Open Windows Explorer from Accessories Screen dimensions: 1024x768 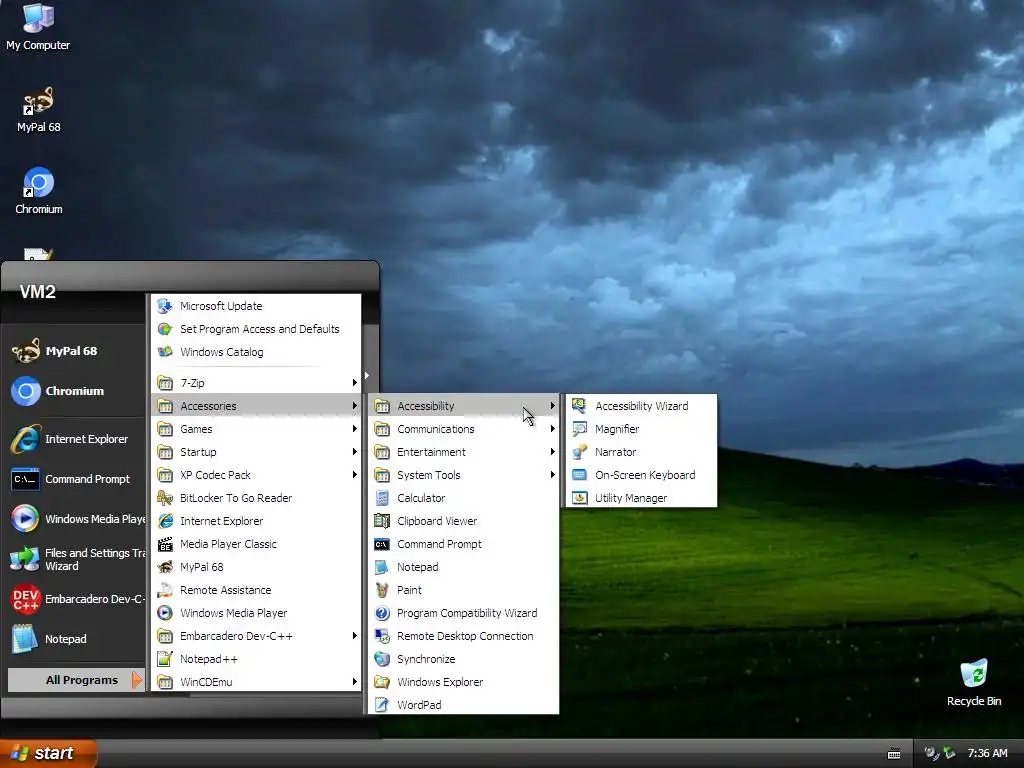tap(463, 682)
